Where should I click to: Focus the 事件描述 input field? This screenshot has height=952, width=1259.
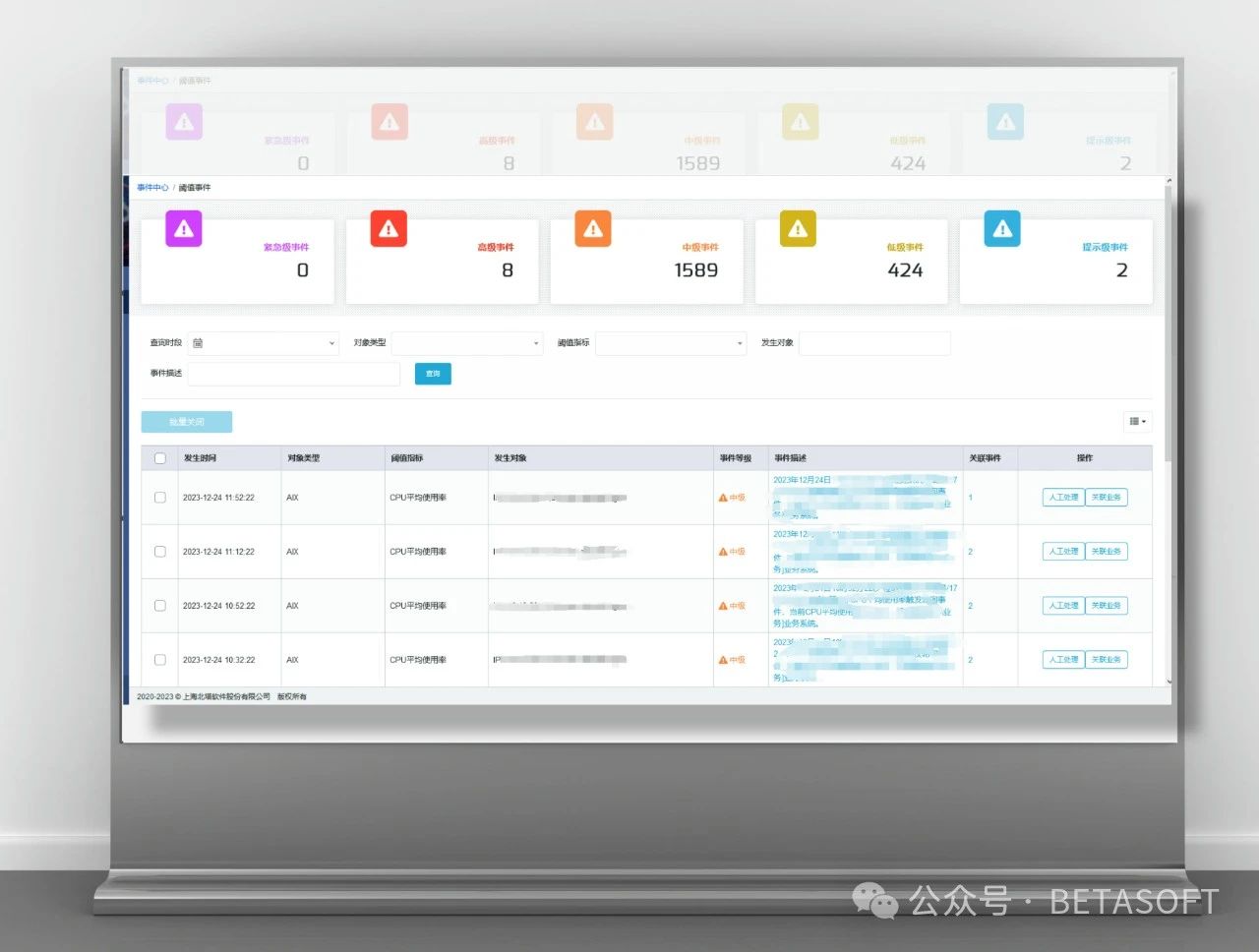[x=293, y=374]
